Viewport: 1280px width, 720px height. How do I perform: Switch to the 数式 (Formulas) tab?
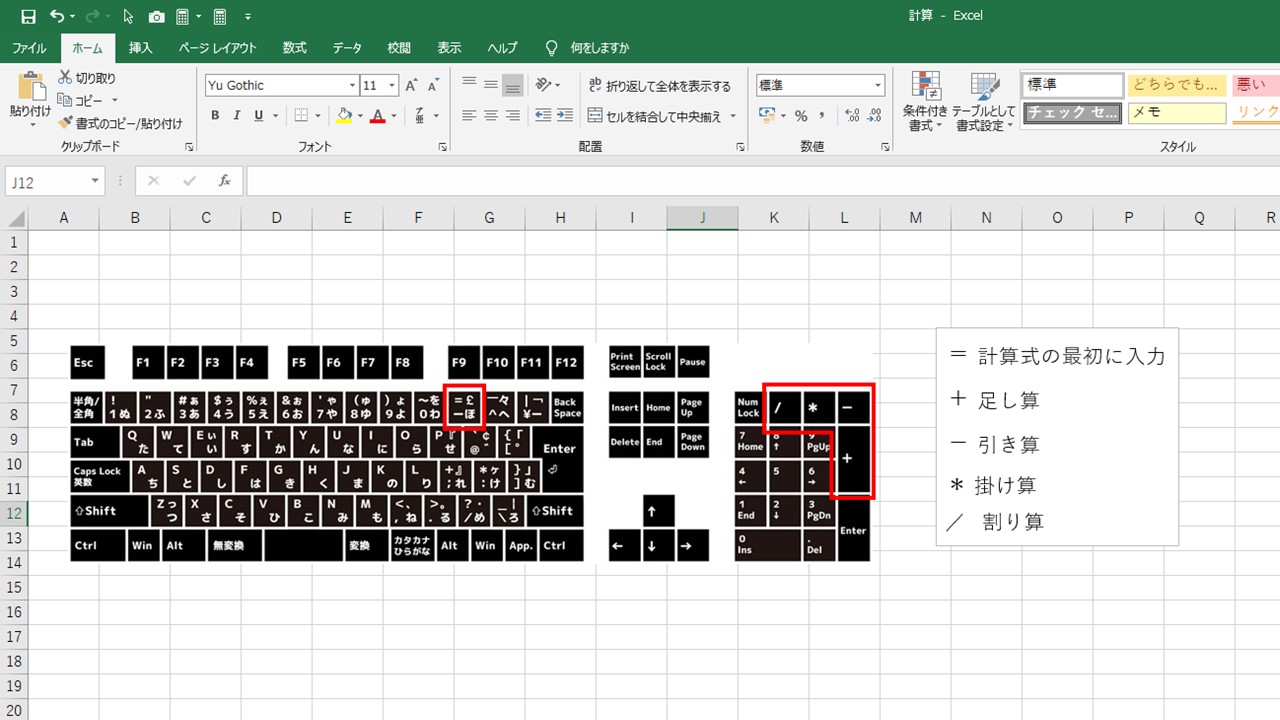294,48
